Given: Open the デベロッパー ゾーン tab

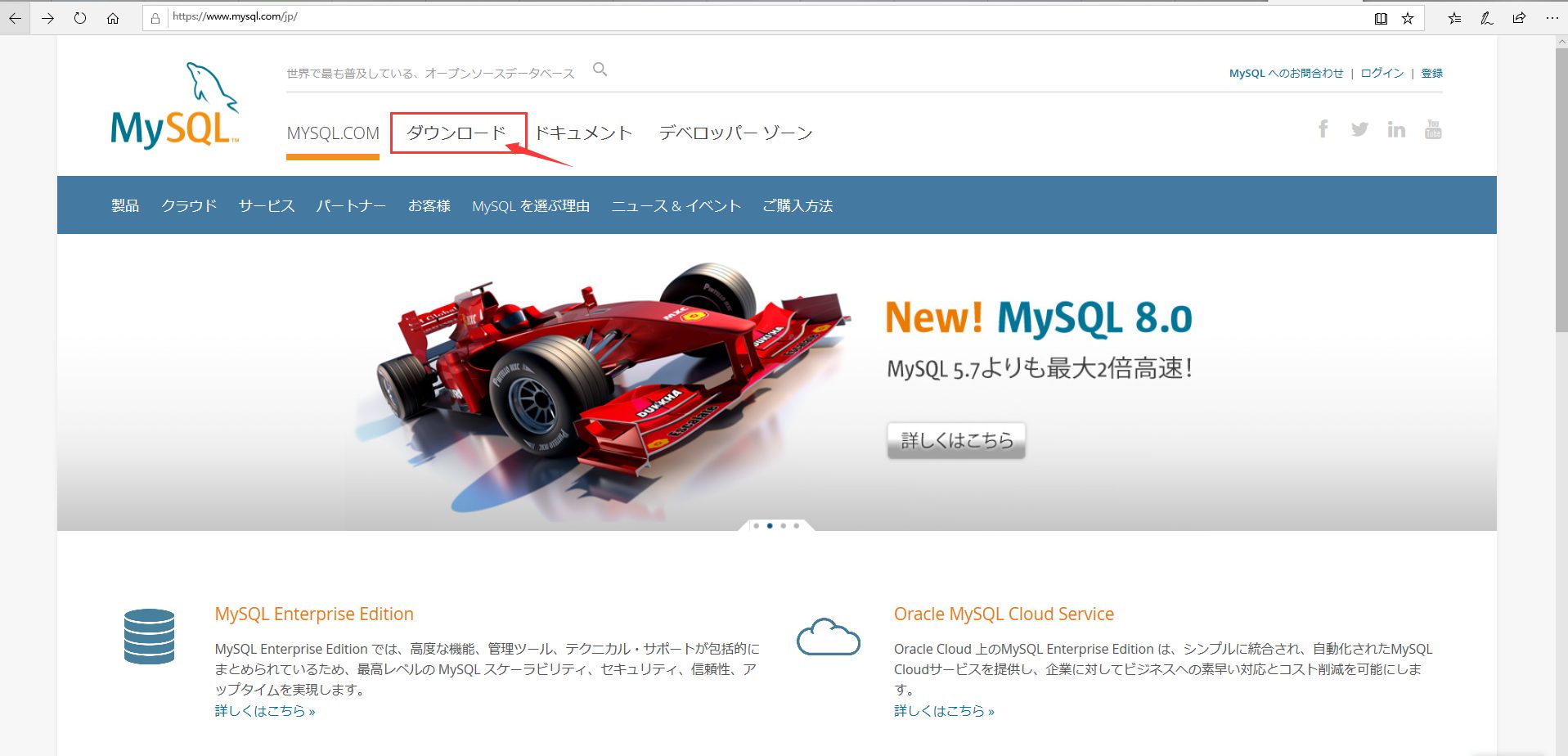Looking at the screenshot, I should [735, 133].
